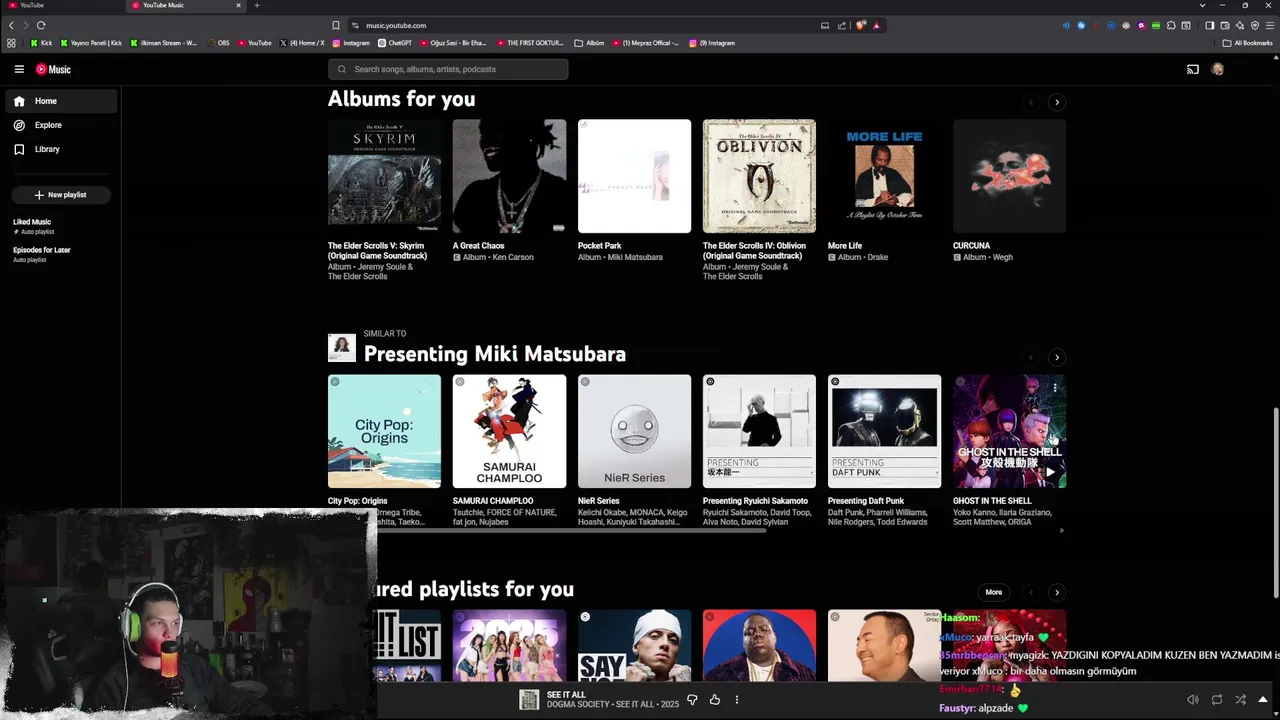1280x720 pixels.
Task: Open the Pocket Park album cover
Action: tap(634, 176)
